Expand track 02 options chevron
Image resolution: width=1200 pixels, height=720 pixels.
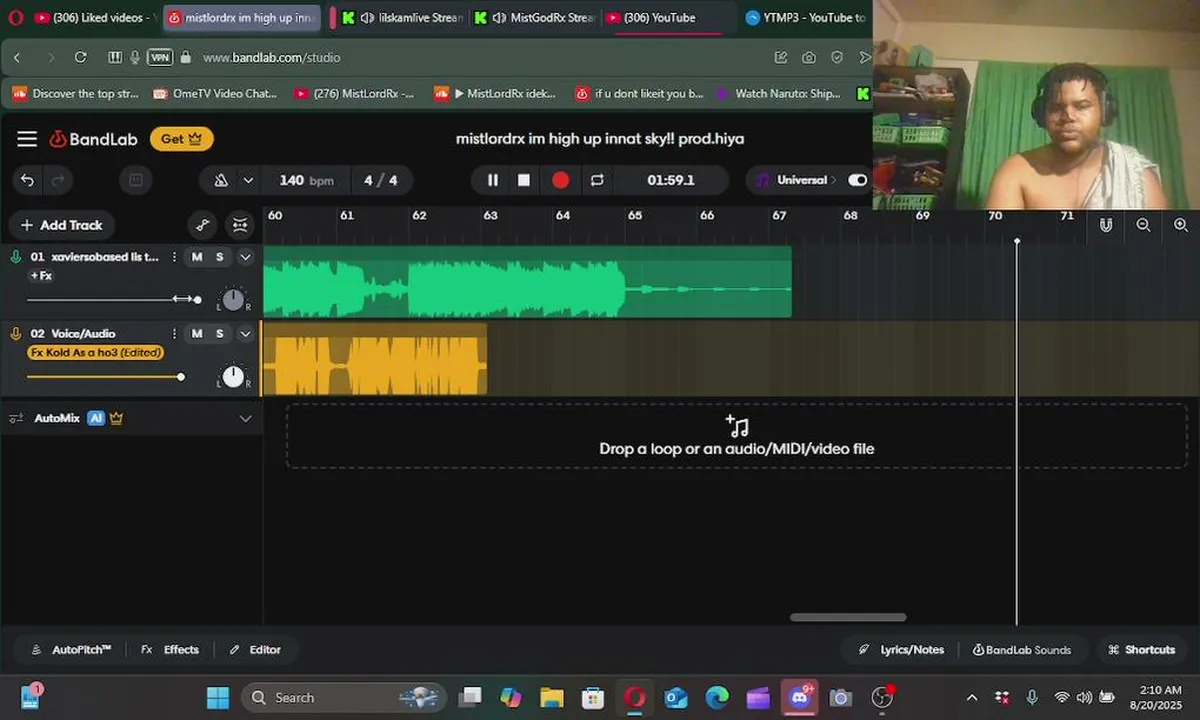(x=245, y=334)
